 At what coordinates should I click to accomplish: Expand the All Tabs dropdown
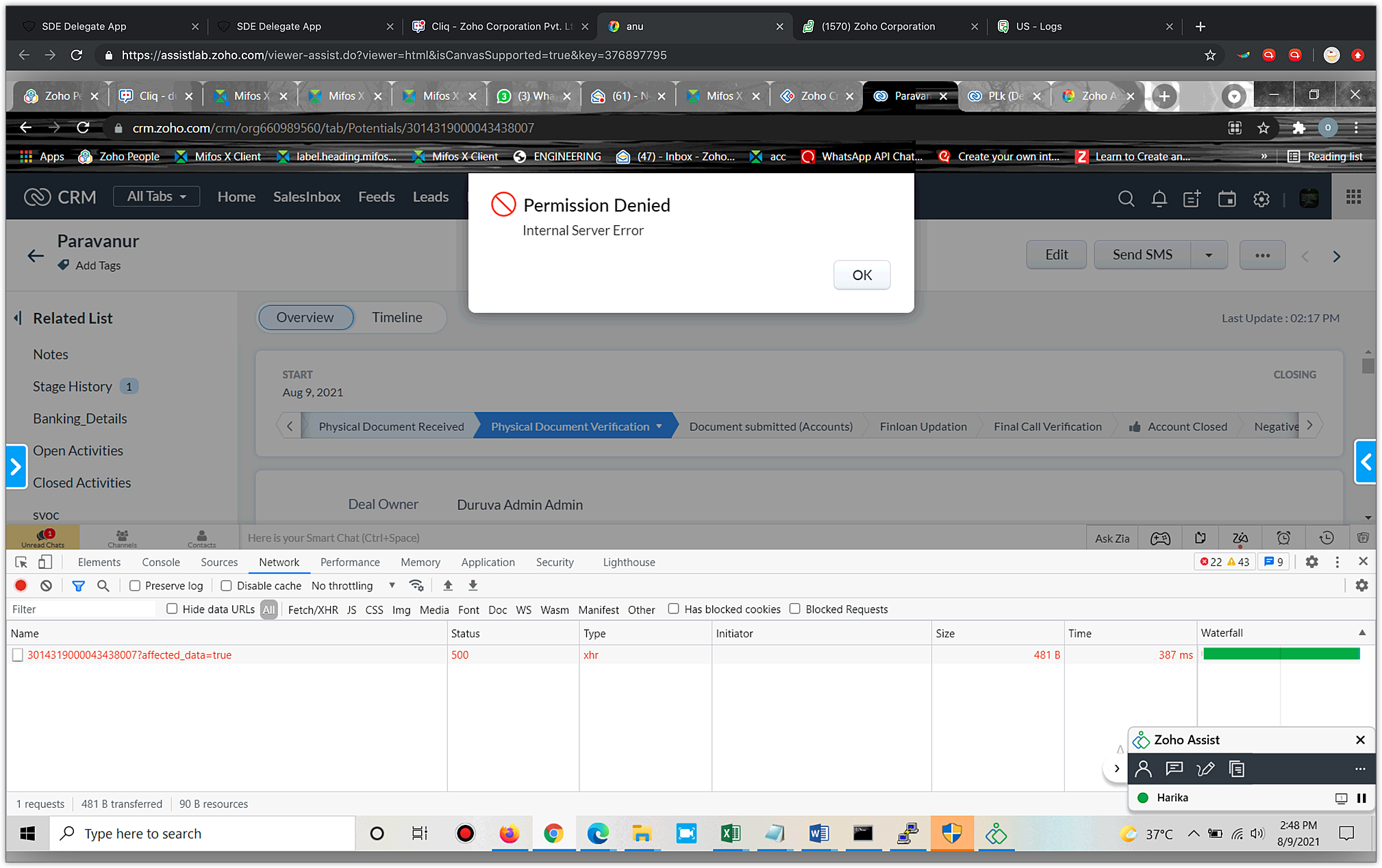[156, 196]
